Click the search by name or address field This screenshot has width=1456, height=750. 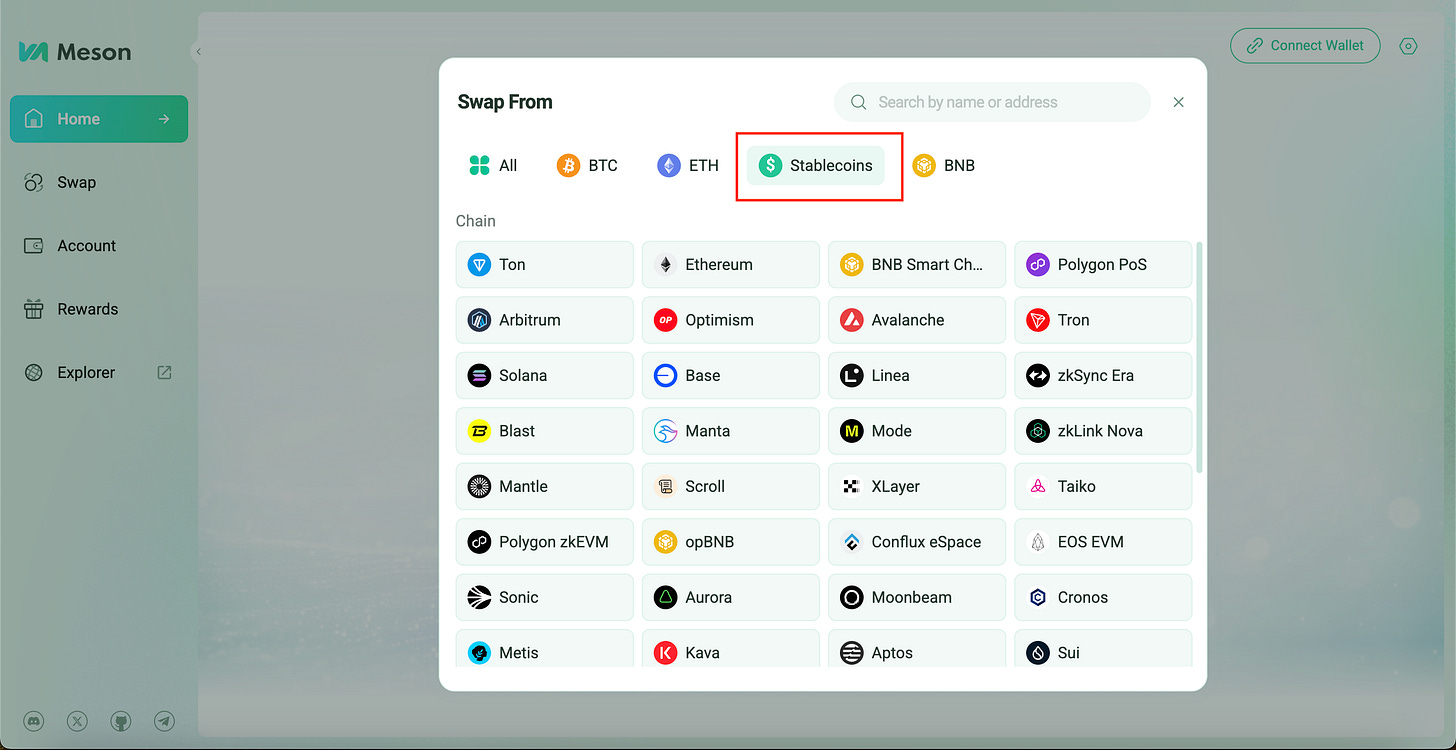coord(990,102)
